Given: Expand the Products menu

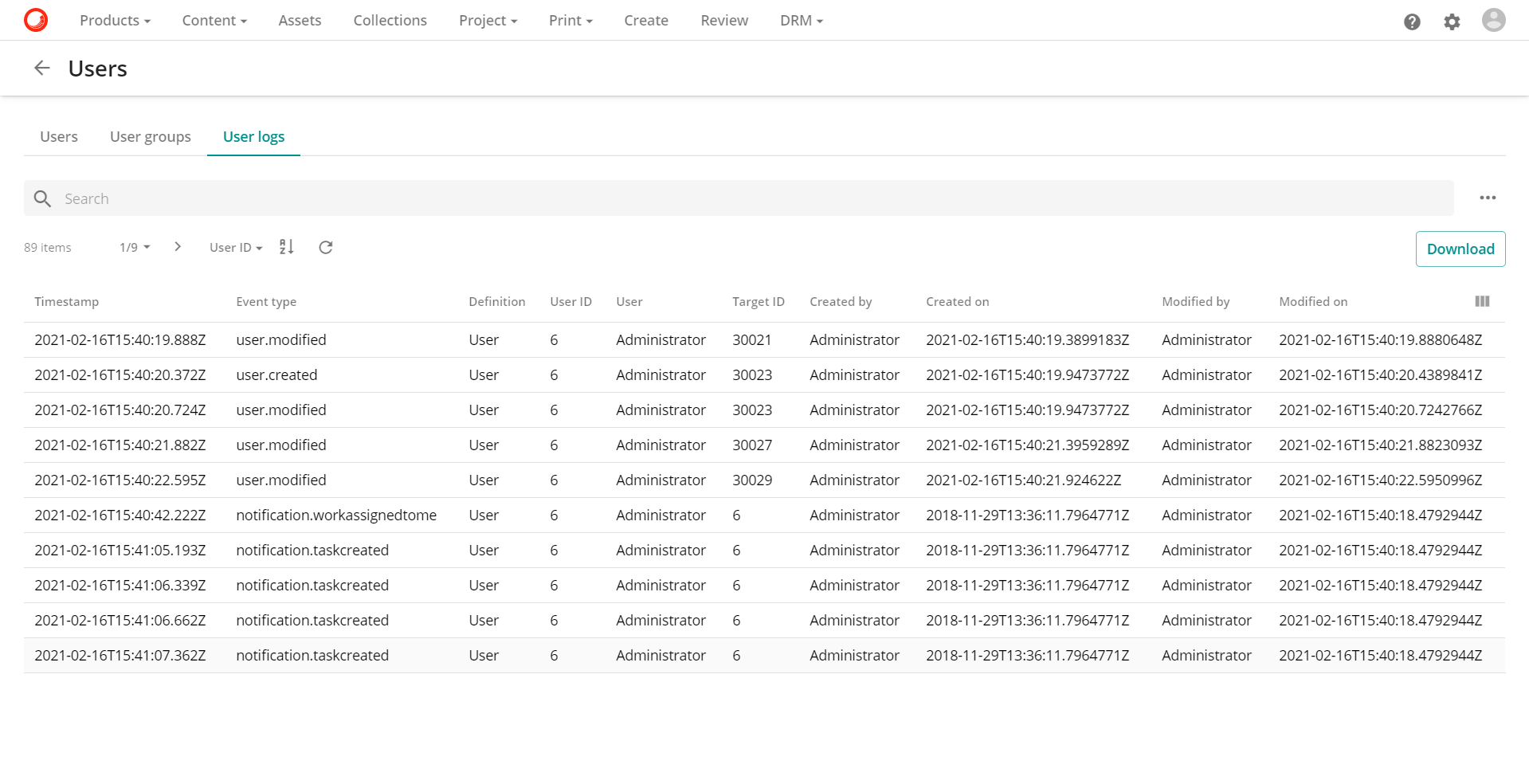Looking at the screenshot, I should (x=114, y=20).
